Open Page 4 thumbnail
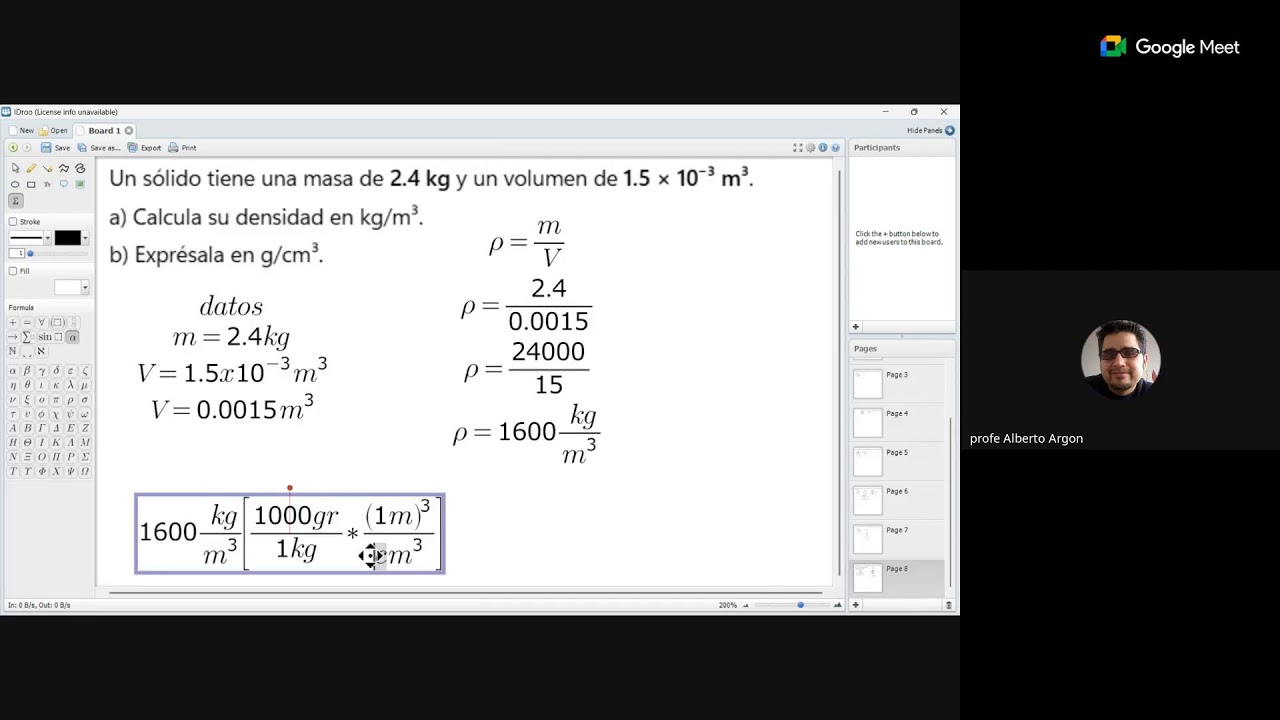The image size is (1280, 720). pyautogui.click(x=868, y=421)
